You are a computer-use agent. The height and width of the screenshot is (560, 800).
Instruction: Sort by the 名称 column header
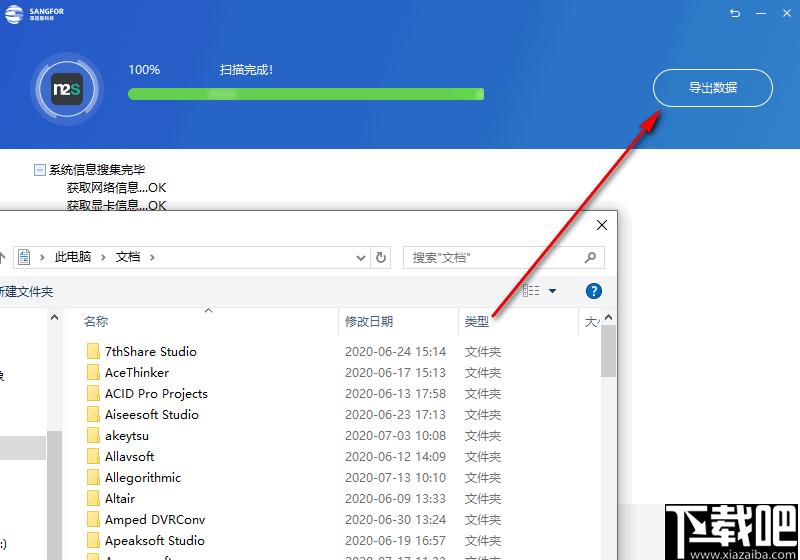pos(96,321)
